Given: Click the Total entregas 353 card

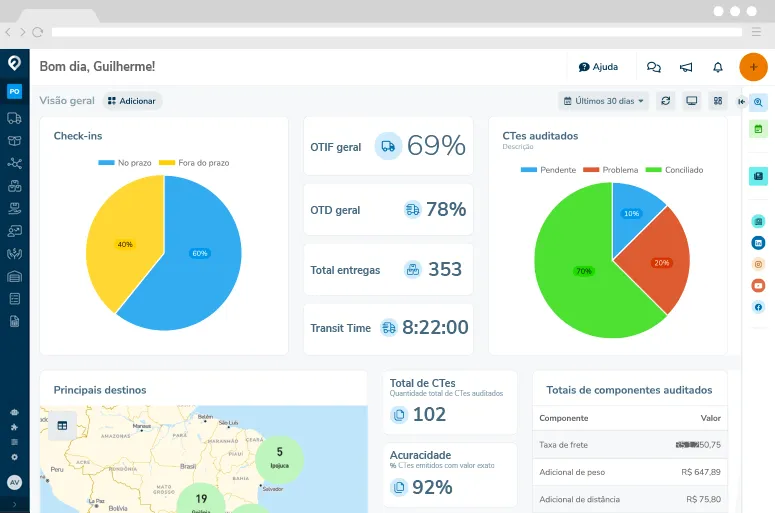Looking at the screenshot, I should (x=388, y=269).
